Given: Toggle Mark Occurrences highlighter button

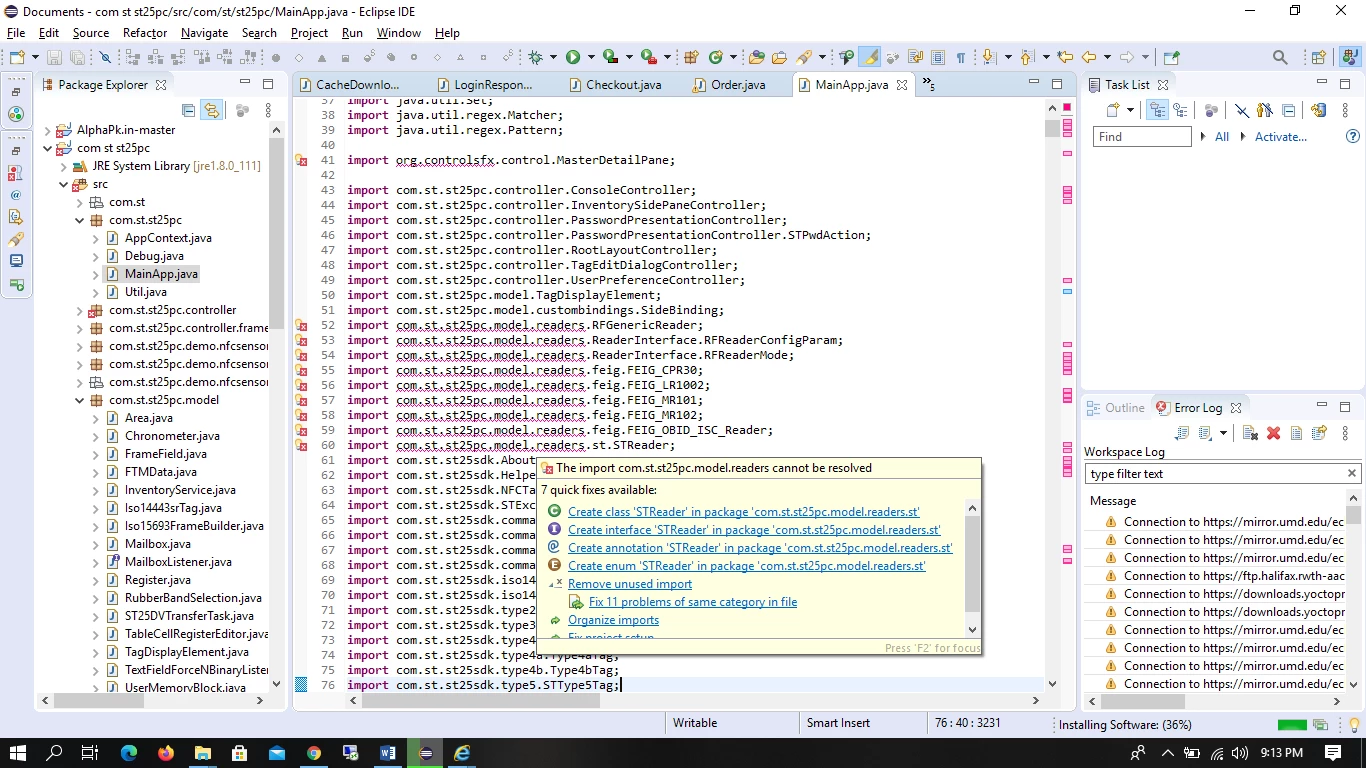Looking at the screenshot, I should pyautogui.click(x=869, y=57).
